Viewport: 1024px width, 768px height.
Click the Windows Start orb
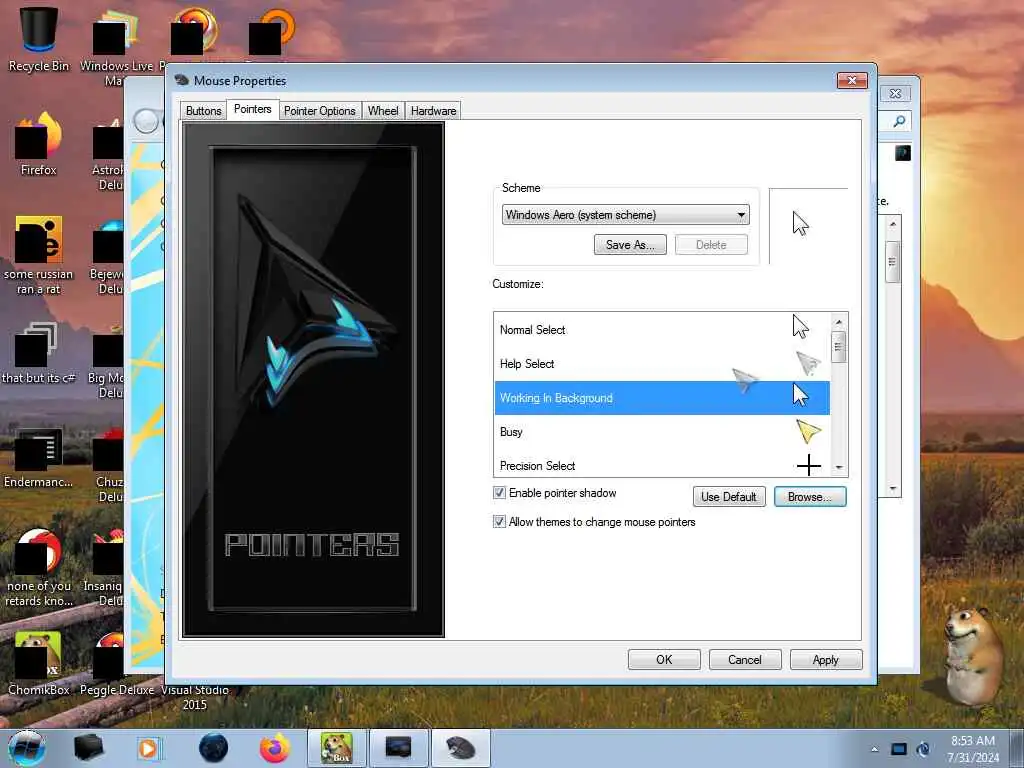(26, 748)
